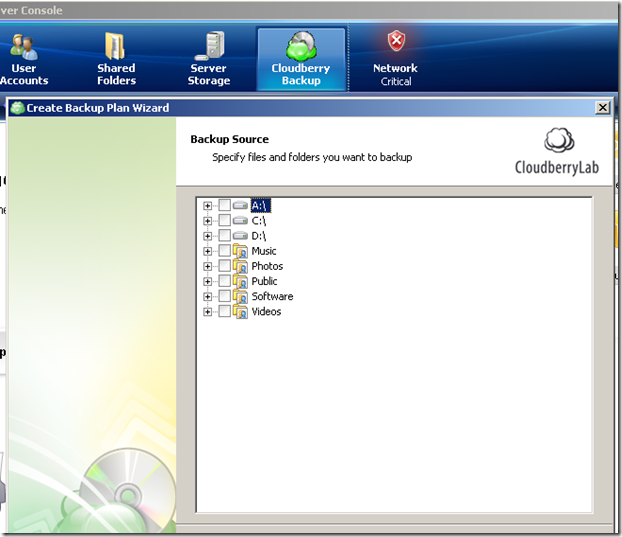The image size is (622, 537).
Task: Select the D:\ tree label
Action: point(259,236)
